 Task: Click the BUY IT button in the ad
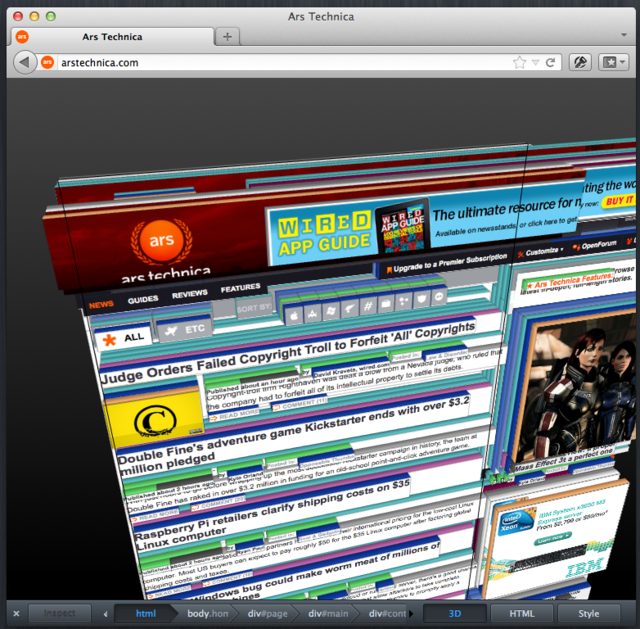(x=619, y=200)
